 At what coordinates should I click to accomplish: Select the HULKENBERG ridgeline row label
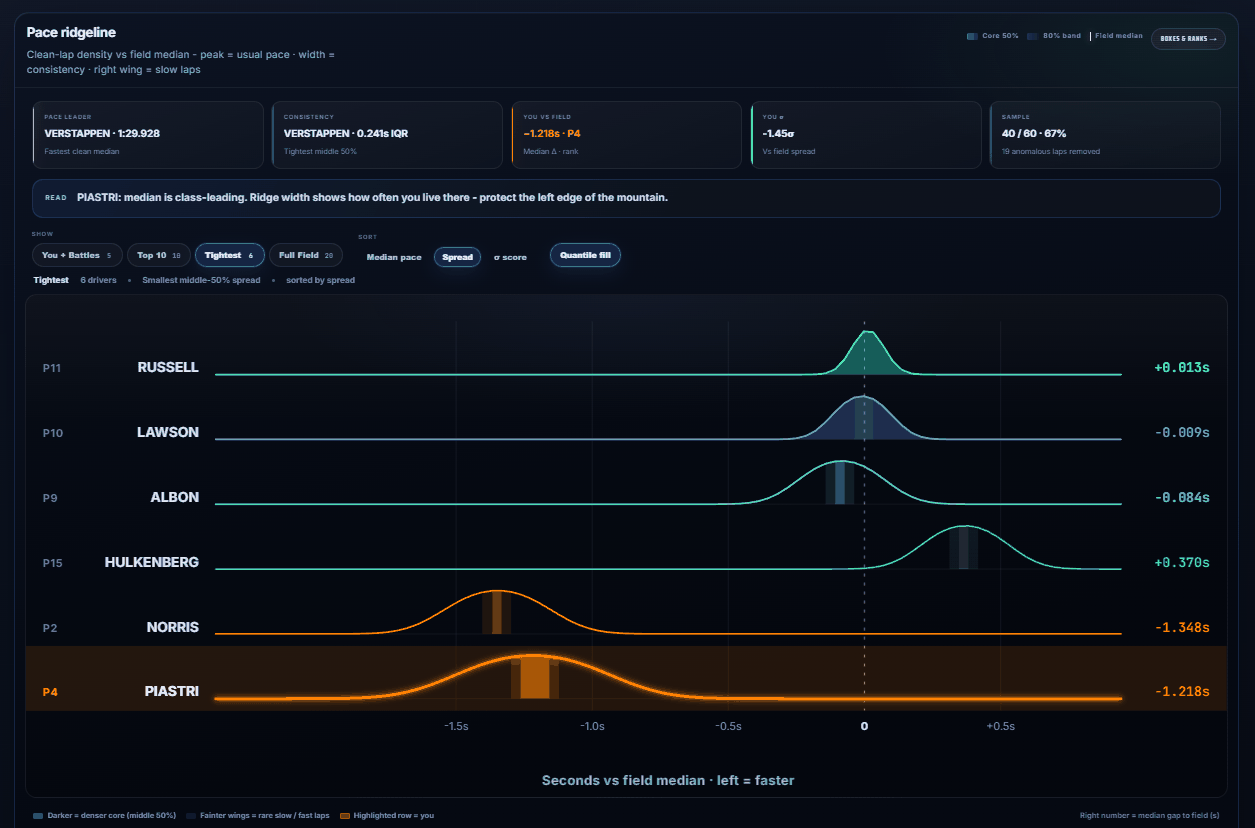pos(152,562)
